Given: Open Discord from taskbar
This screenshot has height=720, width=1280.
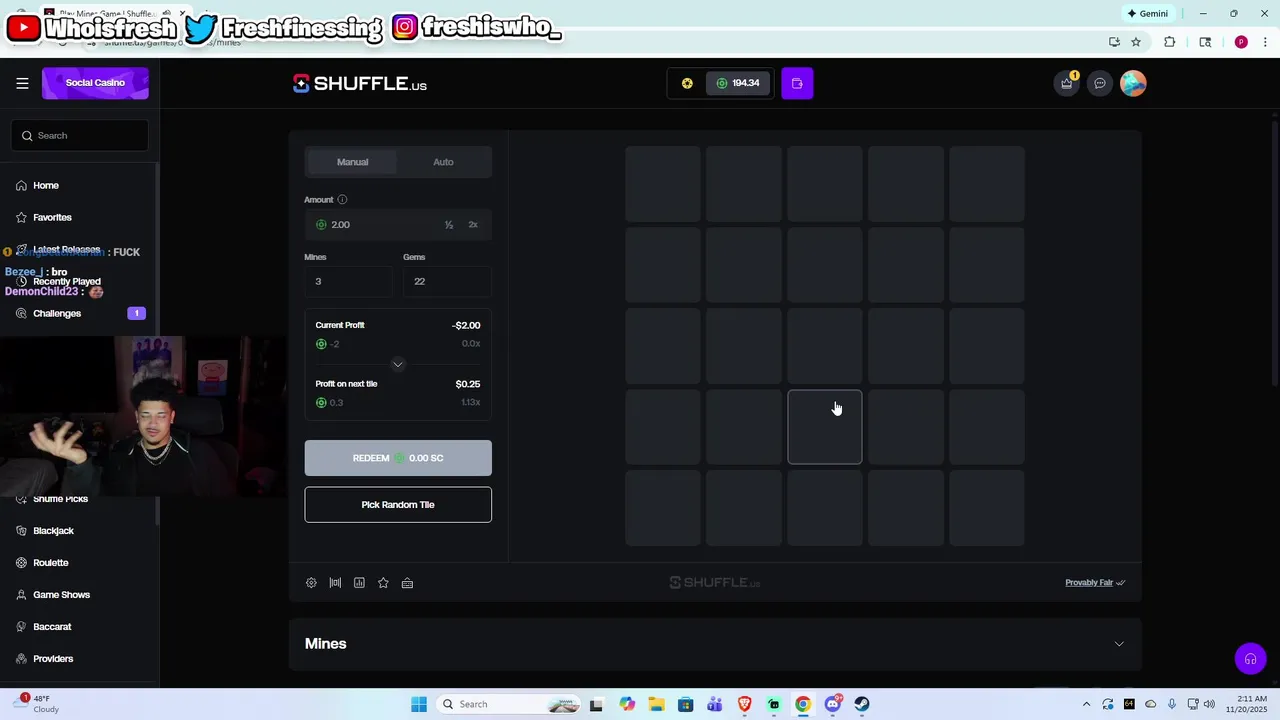Looking at the screenshot, I should click(x=833, y=704).
